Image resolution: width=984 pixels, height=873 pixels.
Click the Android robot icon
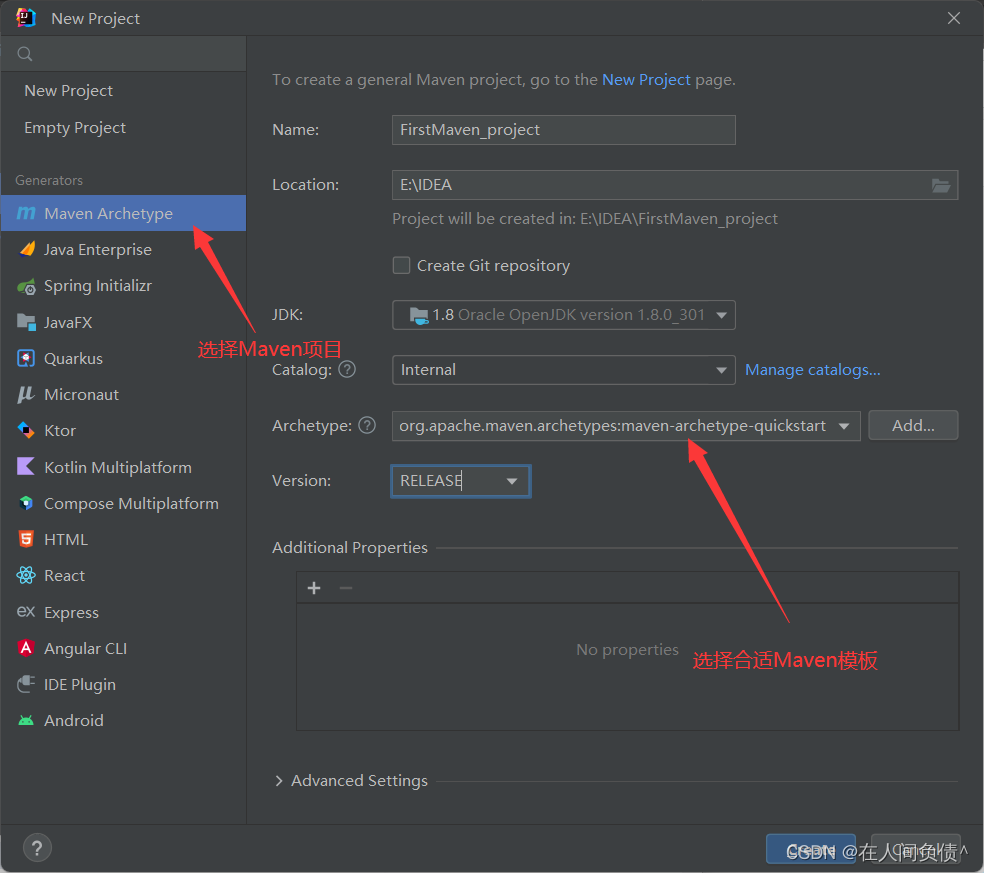point(26,720)
